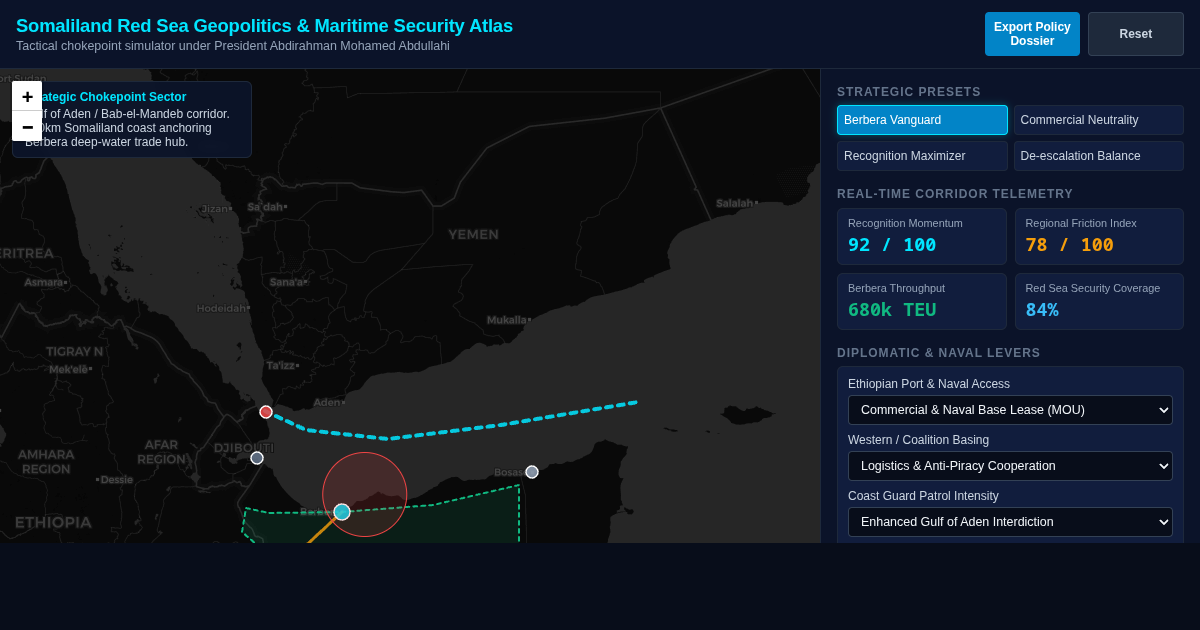
Task: Click the DJIBOUTI label on the map
Action: click(243, 448)
